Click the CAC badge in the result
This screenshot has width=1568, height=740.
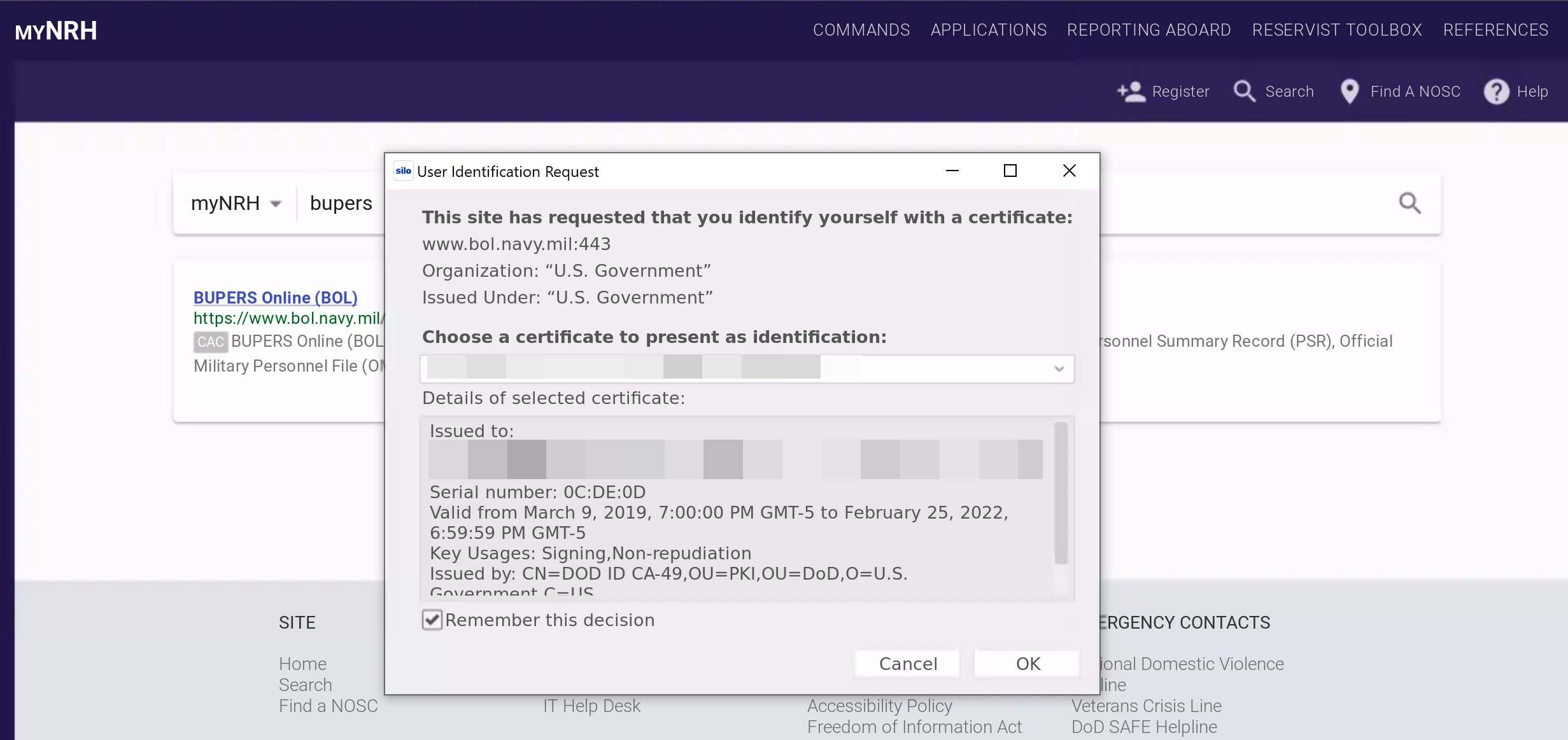click(211, 342)
